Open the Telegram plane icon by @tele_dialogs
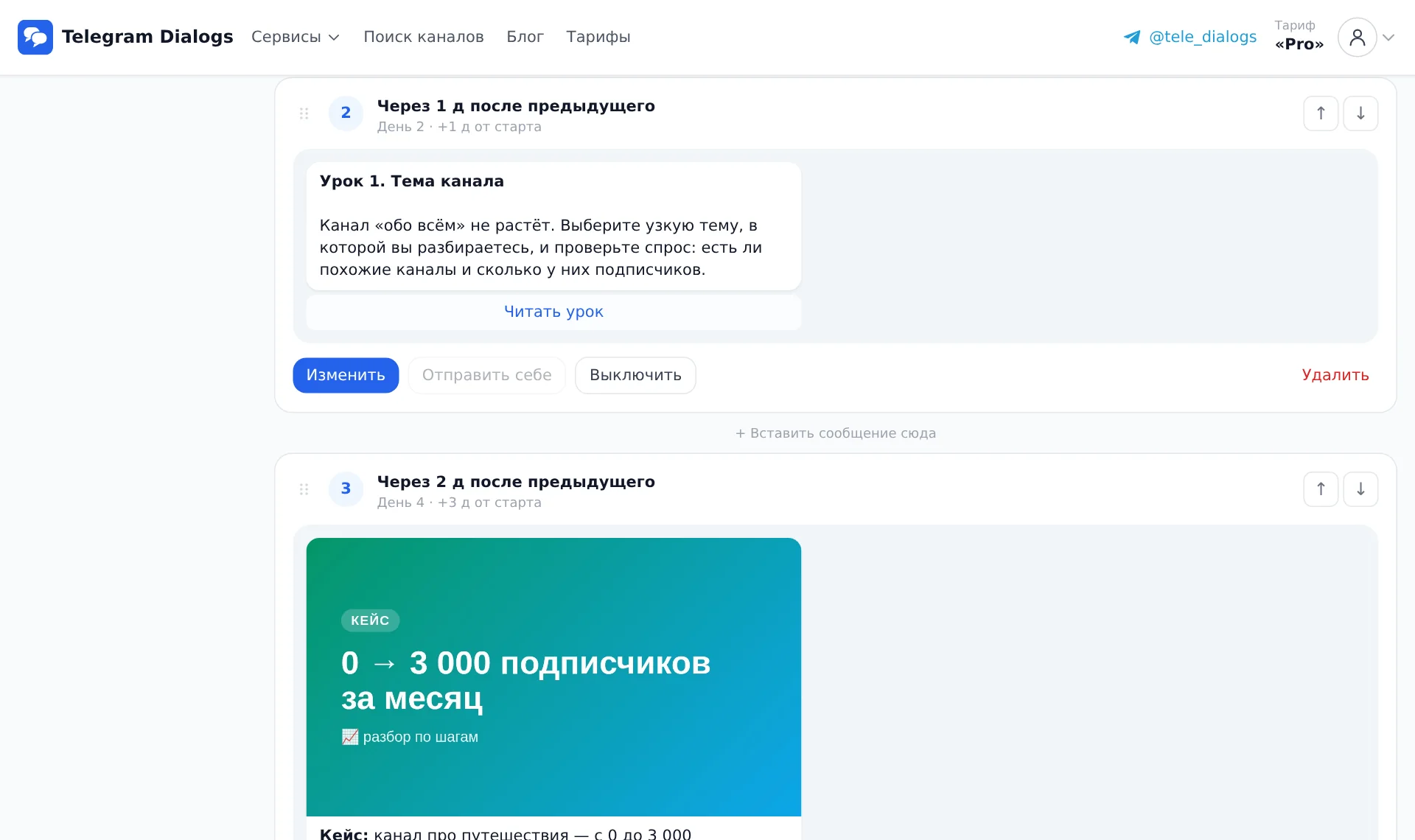 [1132, 37]
